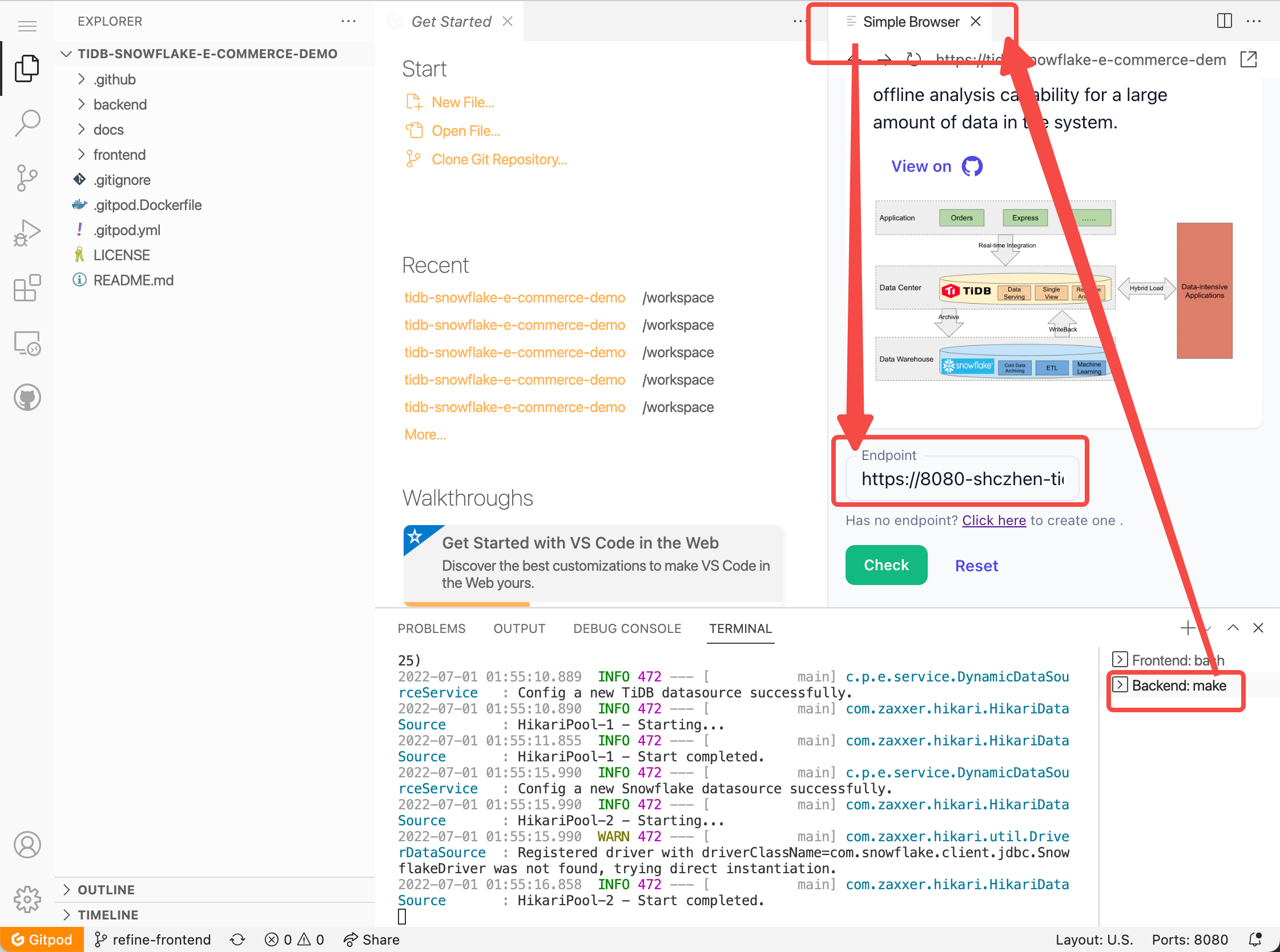Collapse TIDB-SNOWFLAKE-E-COMMERCE-DEMO root folder

tap(207, 54)
